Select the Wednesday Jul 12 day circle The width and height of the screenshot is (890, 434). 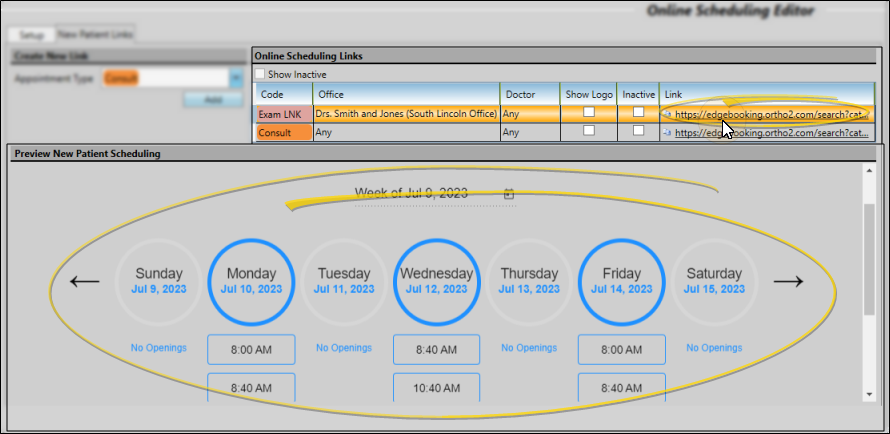436,280
